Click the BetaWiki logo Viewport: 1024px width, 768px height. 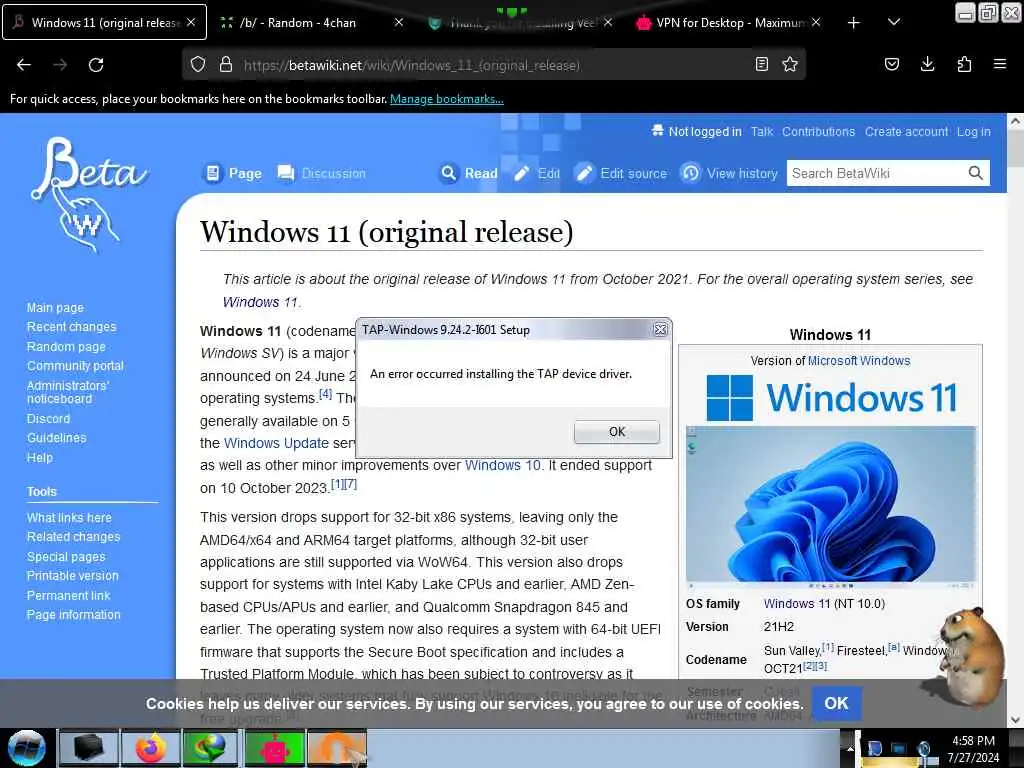(88, 195)
